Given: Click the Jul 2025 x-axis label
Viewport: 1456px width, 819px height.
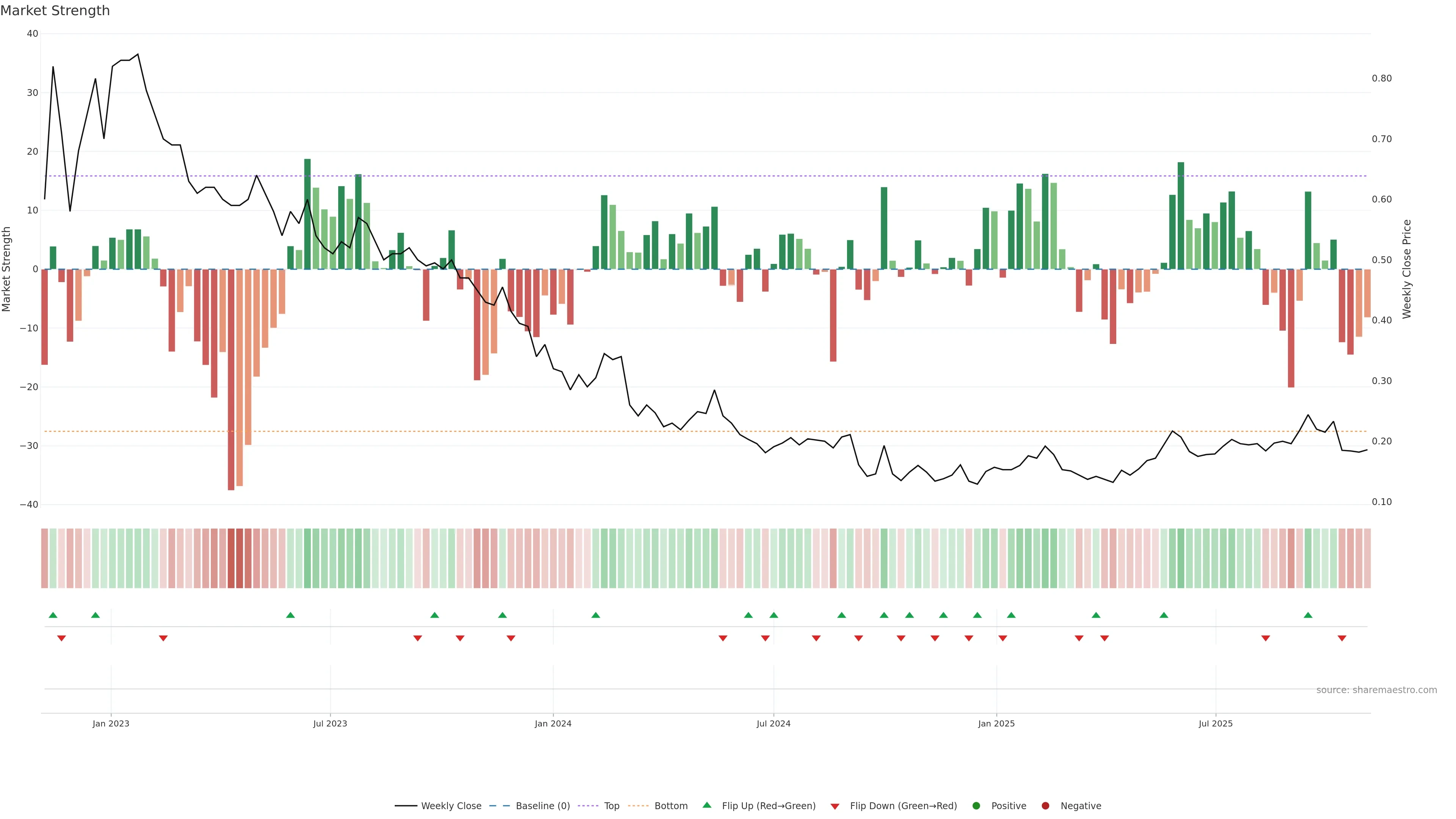Looking at the screenshot, I should tap(1215, 723).
